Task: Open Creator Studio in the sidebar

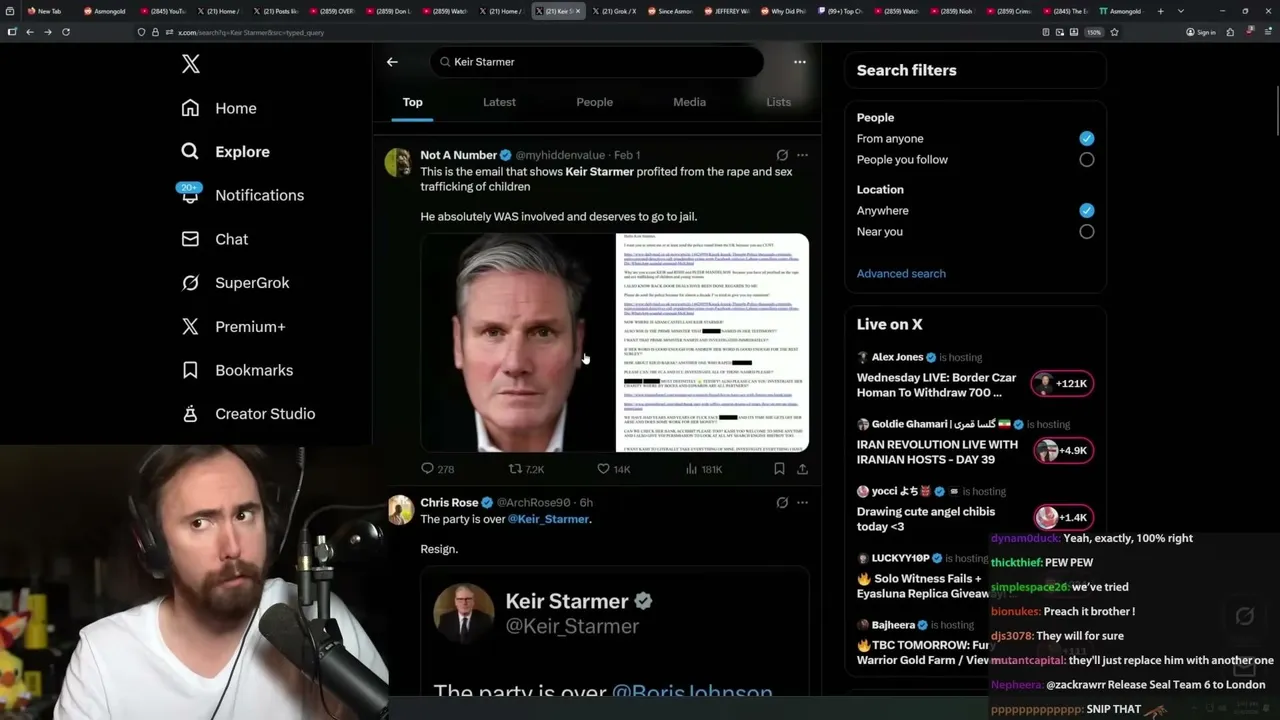Action: pyautogui.click(x=248, y=414)
